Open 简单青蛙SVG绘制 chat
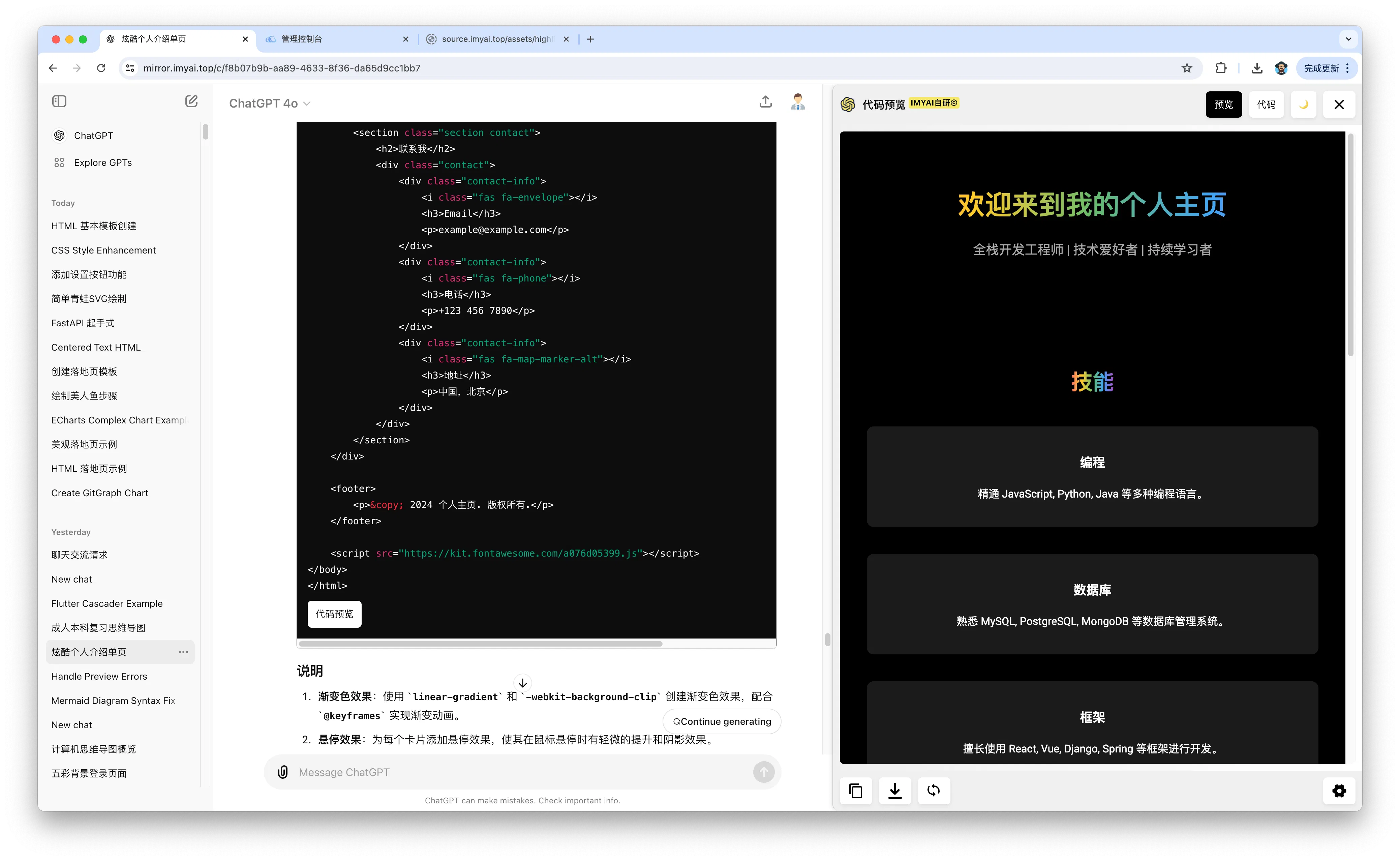Screen dimensions: 1400x861 point(120,299)
